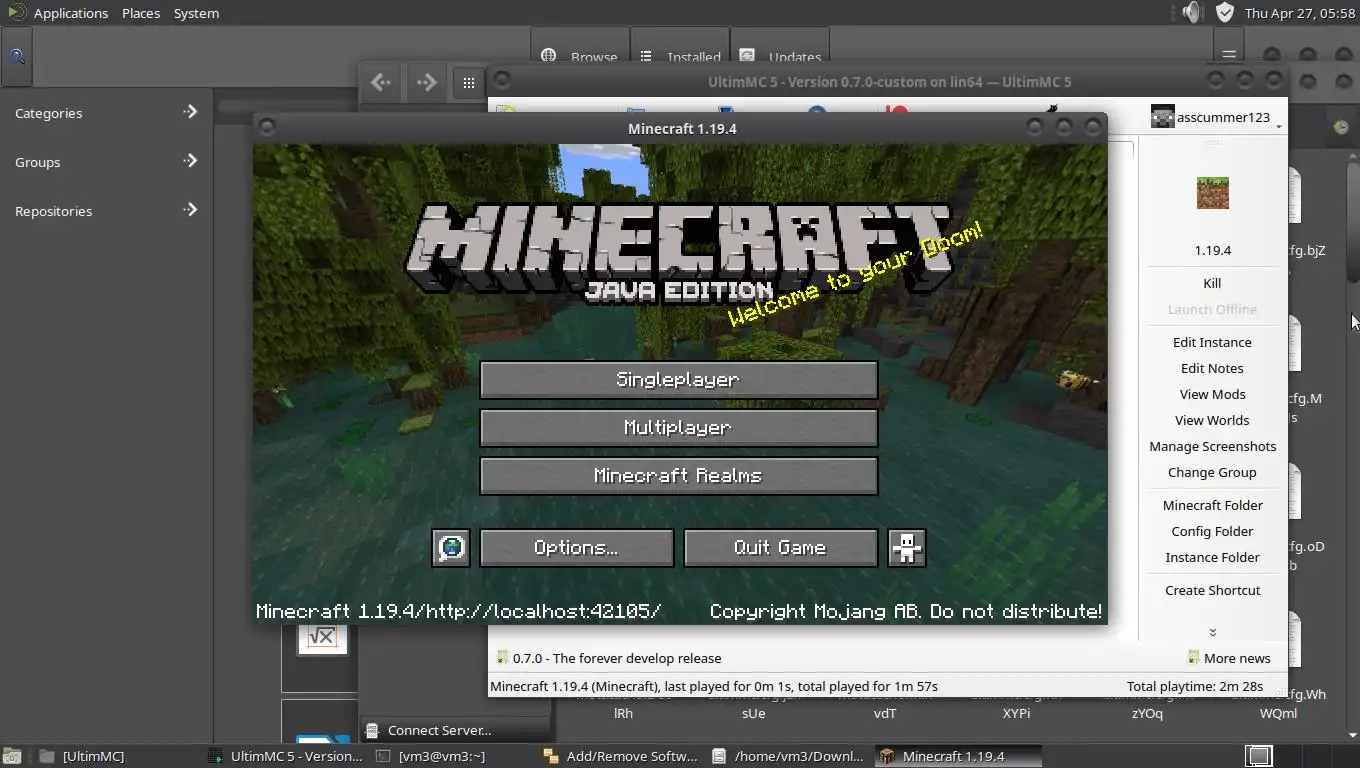The image size is (1360, 768).
Task: Open the asscummer123 account dropdown
Action: tap(1279, 125)
